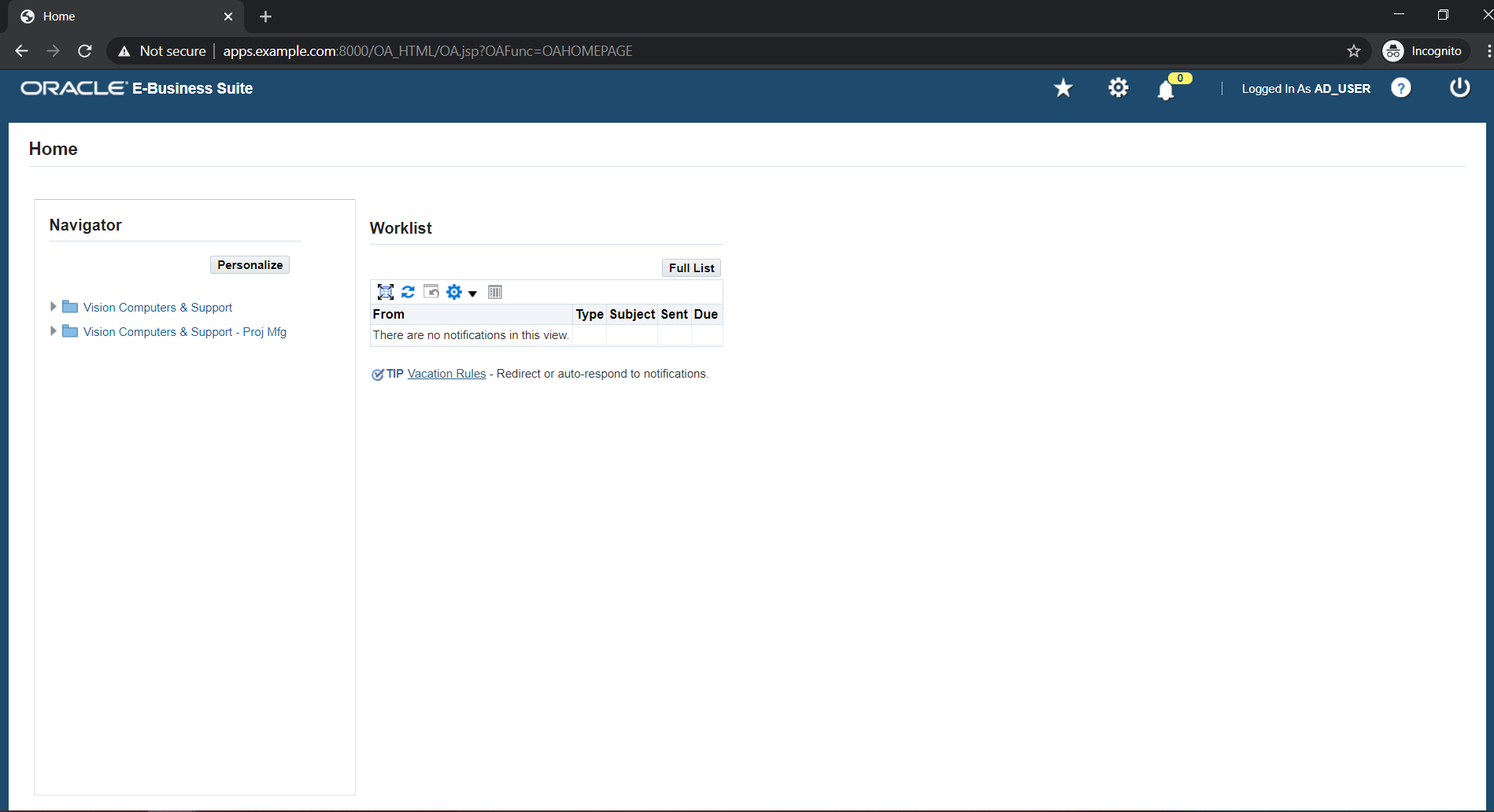Open the Worklist settings gear menu
1494x812 pixels.
click(454, 291)
